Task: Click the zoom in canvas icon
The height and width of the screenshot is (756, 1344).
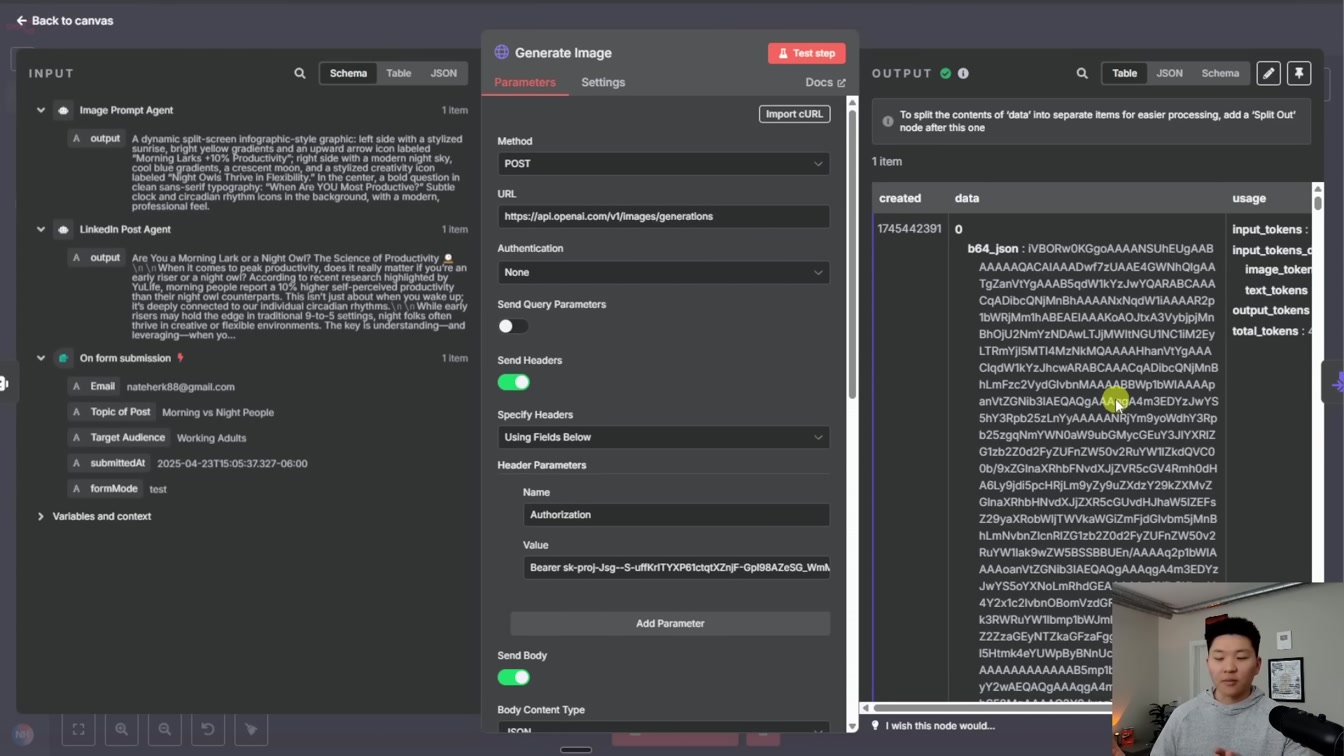Action: (x=121, y=730)
